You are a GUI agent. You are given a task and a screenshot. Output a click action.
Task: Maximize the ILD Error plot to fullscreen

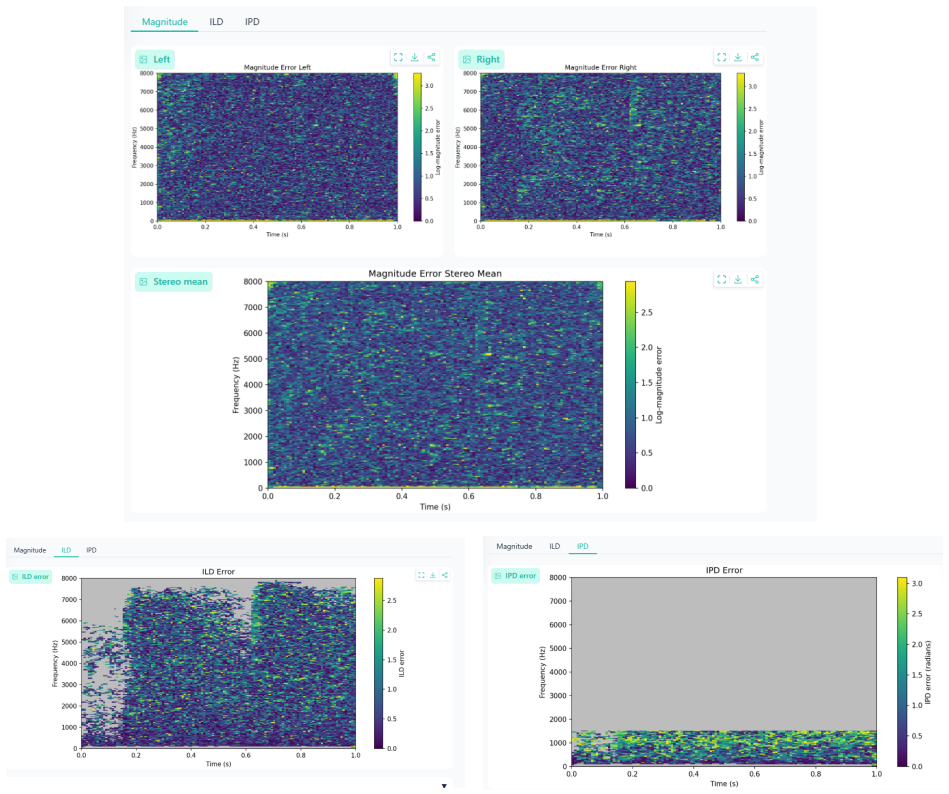(x=421, y=575)
